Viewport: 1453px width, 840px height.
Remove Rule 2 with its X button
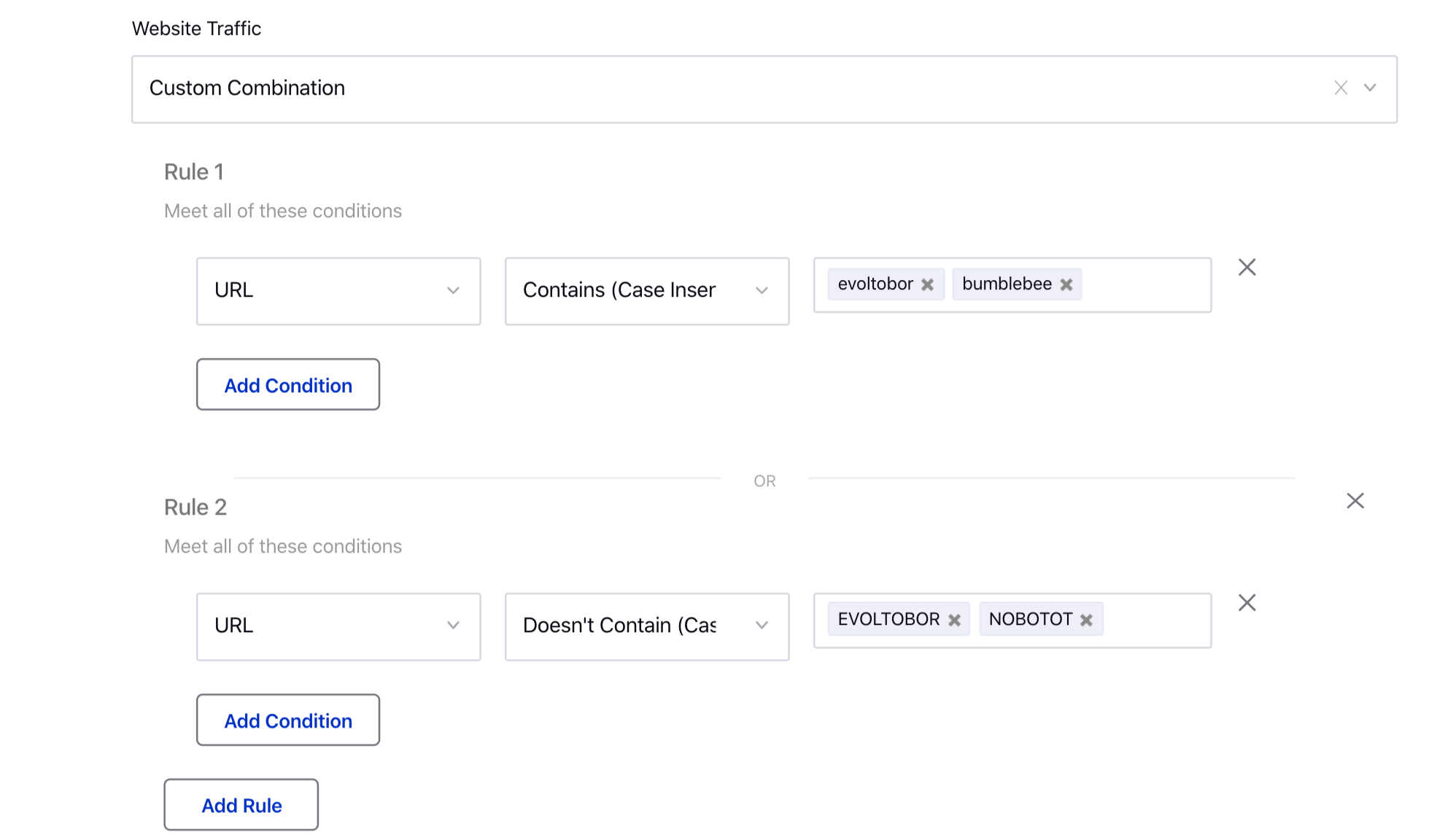(x=1355, y=501)
